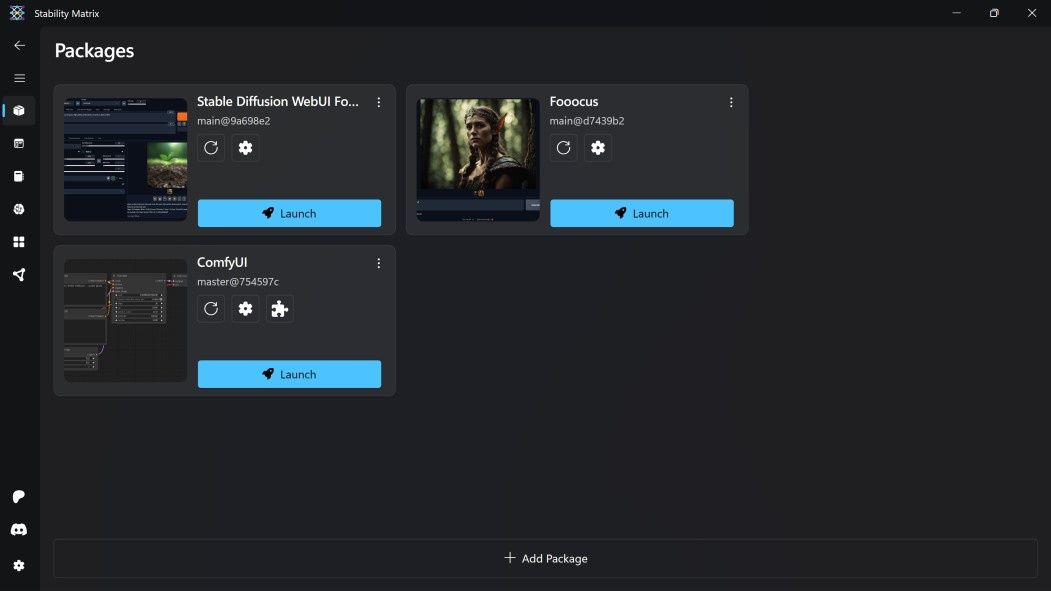Click the master@754597c version text

238,281
